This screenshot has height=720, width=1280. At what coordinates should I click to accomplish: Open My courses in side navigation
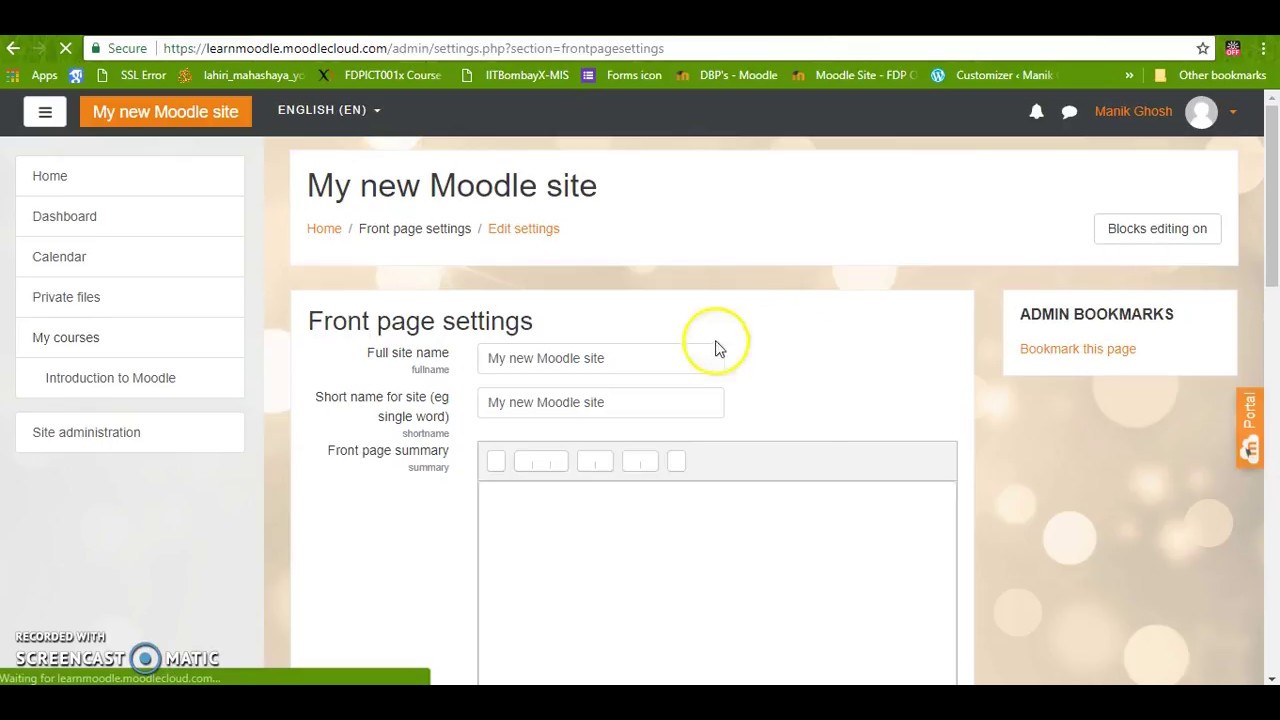click(x=130, y=338)
